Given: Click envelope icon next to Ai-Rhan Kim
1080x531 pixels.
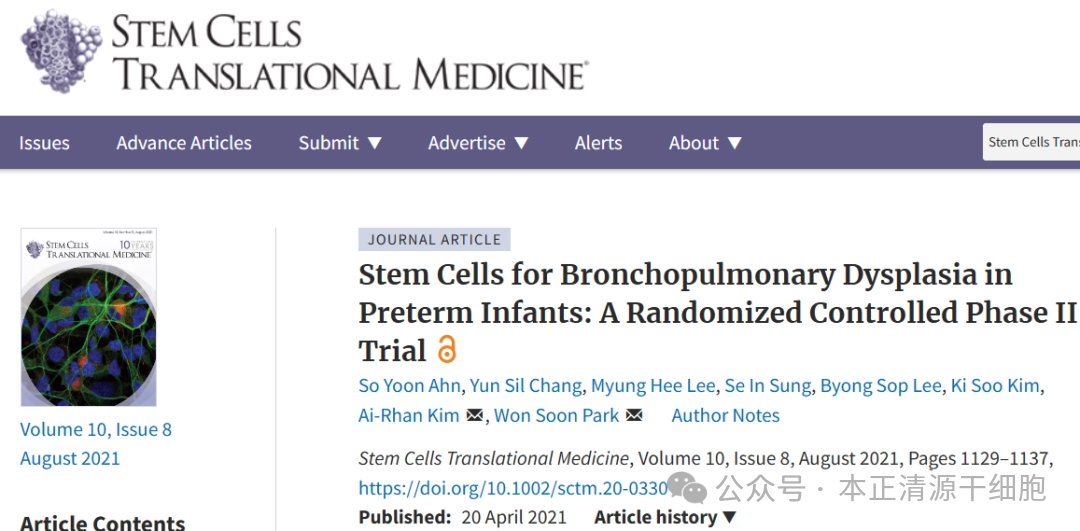Looking at the screenshot, I should 474,416.
